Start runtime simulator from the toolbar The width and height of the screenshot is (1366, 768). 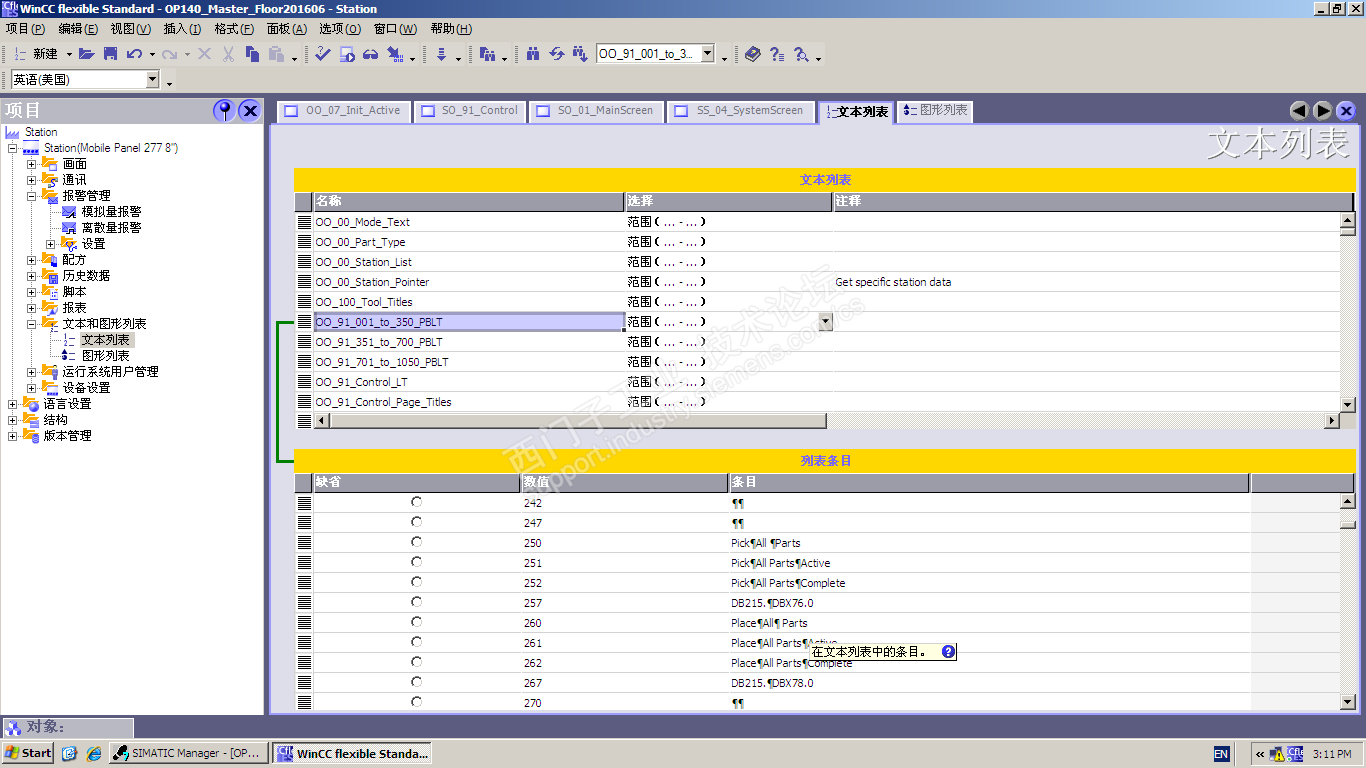[x=347, y=54]
